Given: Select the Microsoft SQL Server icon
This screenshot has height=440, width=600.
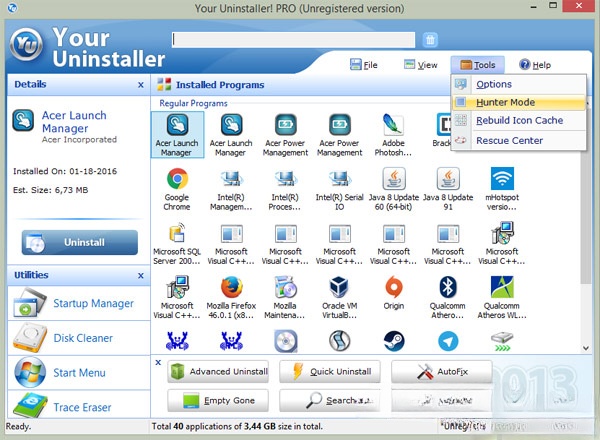Looking at the screenshot, I should coord(177,243).
